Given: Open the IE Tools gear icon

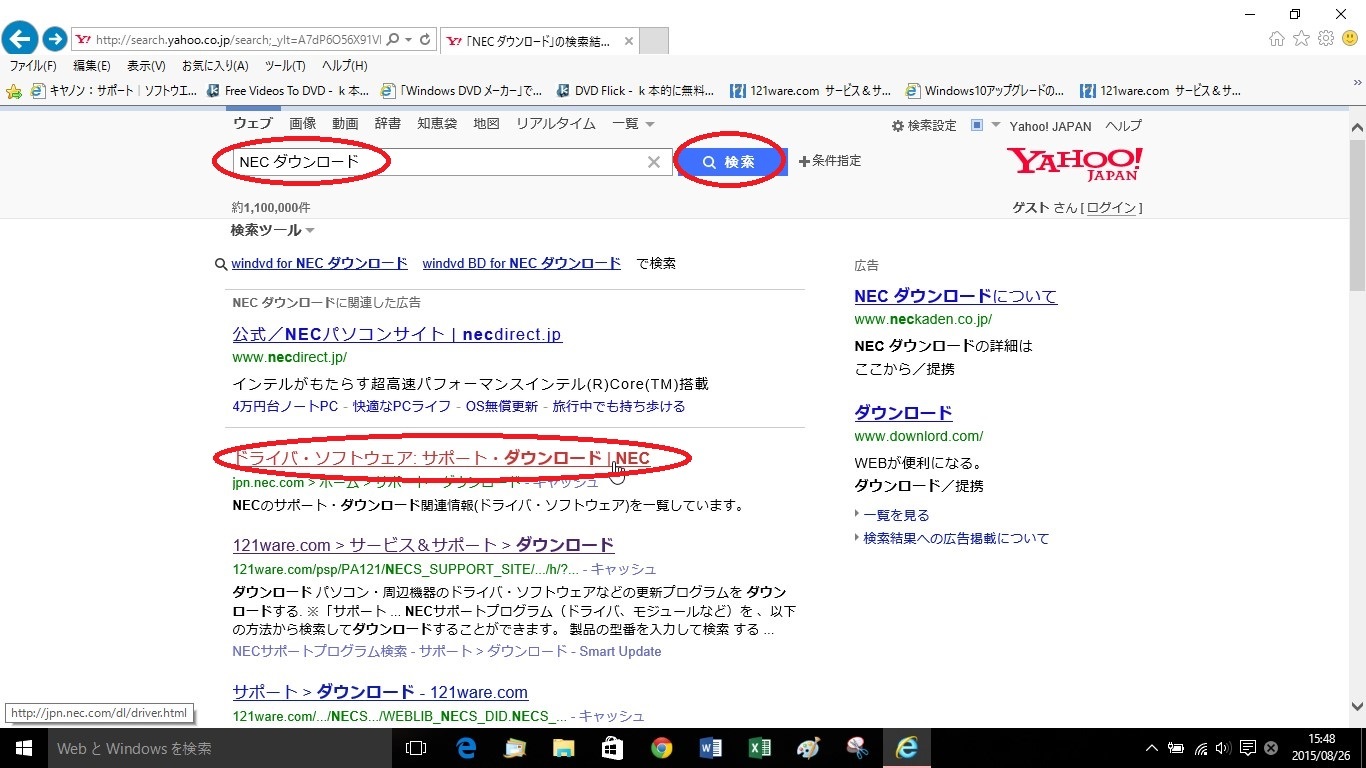Looking at the screenshot, I should tap(1326, 39).
